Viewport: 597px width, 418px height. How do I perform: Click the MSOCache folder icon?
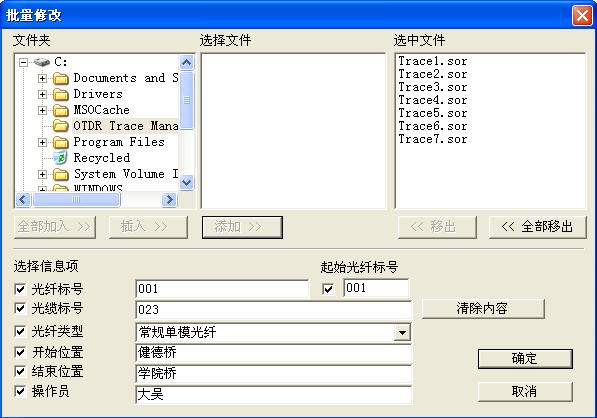(x=61, y=110)
